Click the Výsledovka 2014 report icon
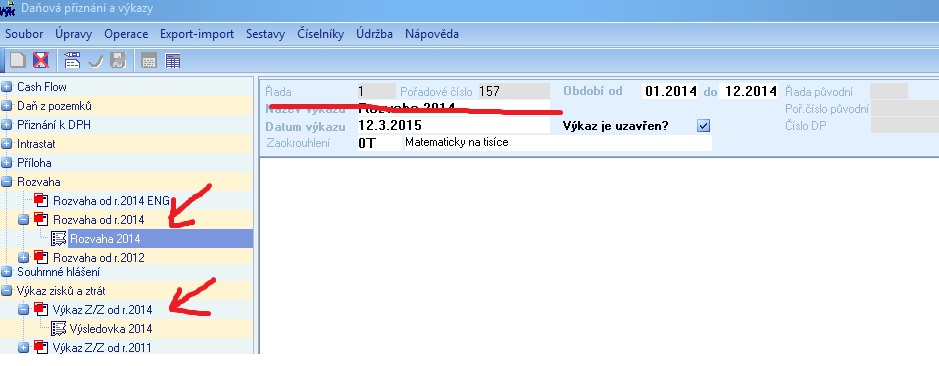Viewport: 939px width, 366px height. [x=59, y=328]
